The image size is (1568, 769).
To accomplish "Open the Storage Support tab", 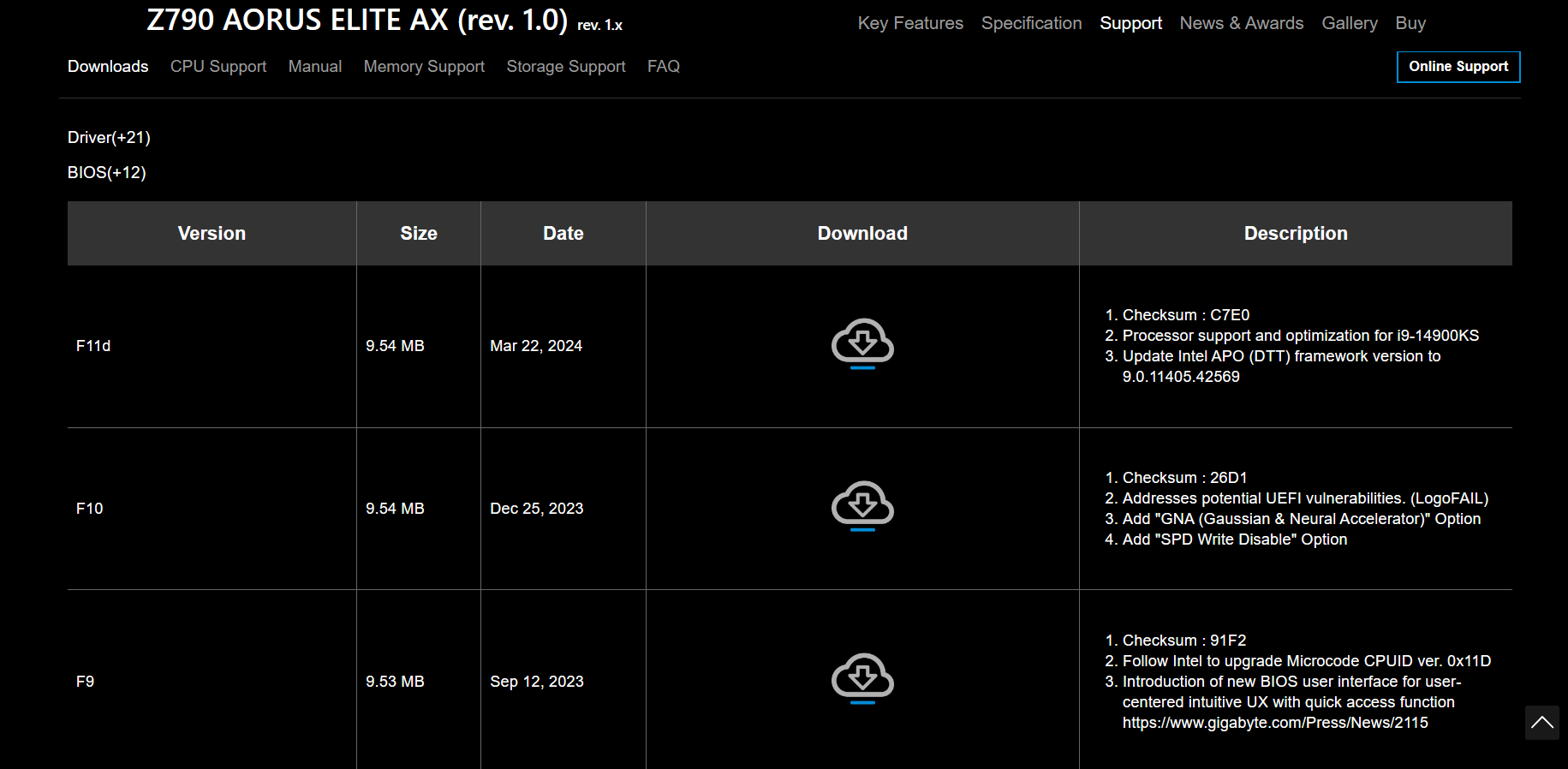I will coord(566,66).
